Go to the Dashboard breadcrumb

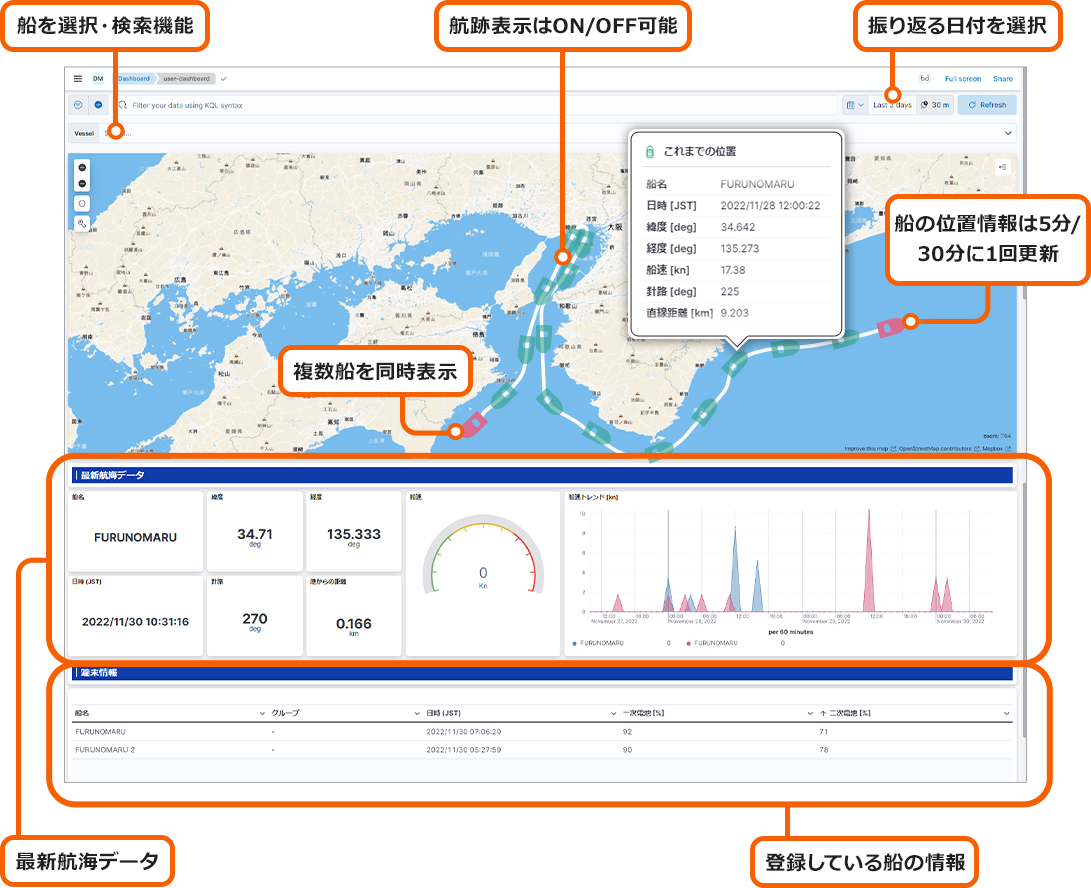tap(133, 78)
